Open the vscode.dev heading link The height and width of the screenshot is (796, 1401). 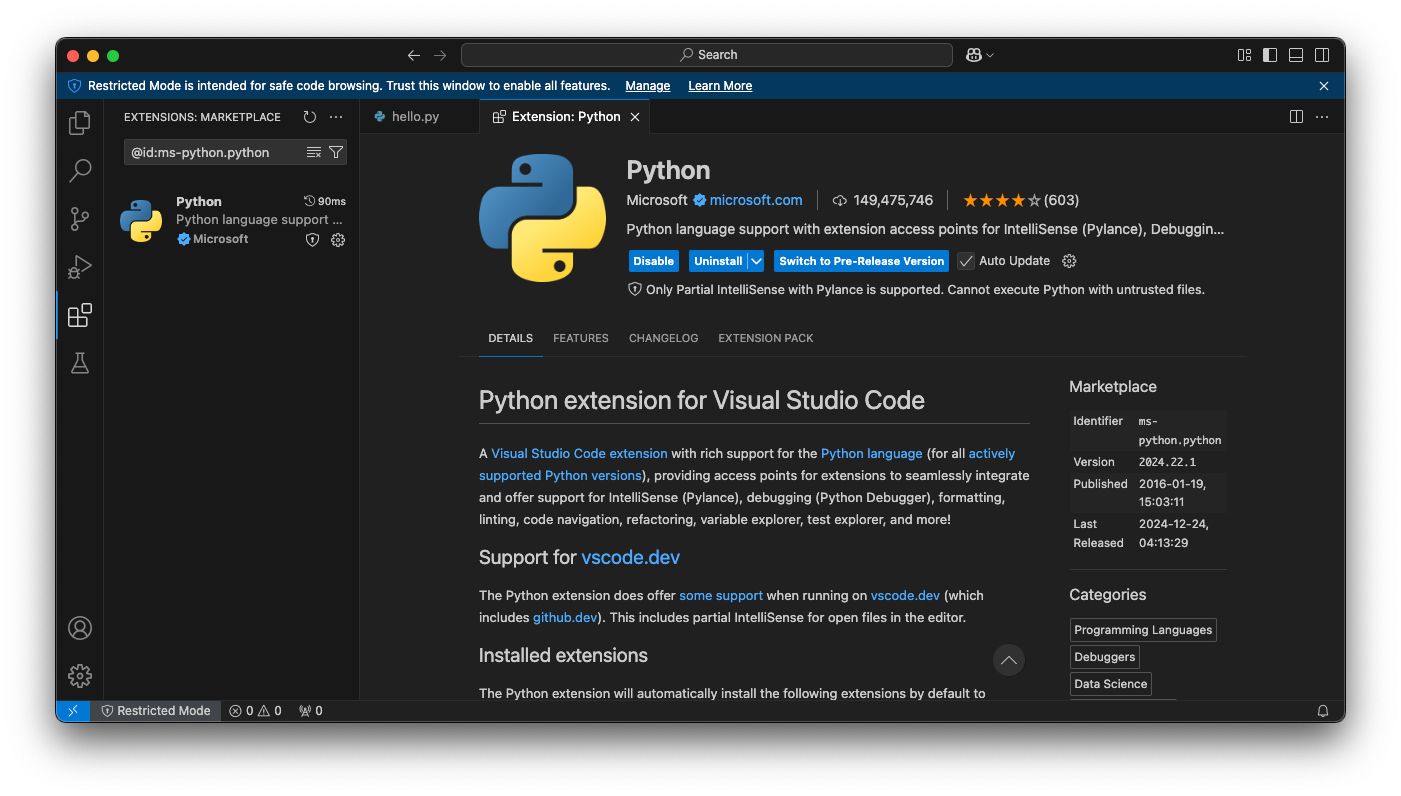point(630,557)
